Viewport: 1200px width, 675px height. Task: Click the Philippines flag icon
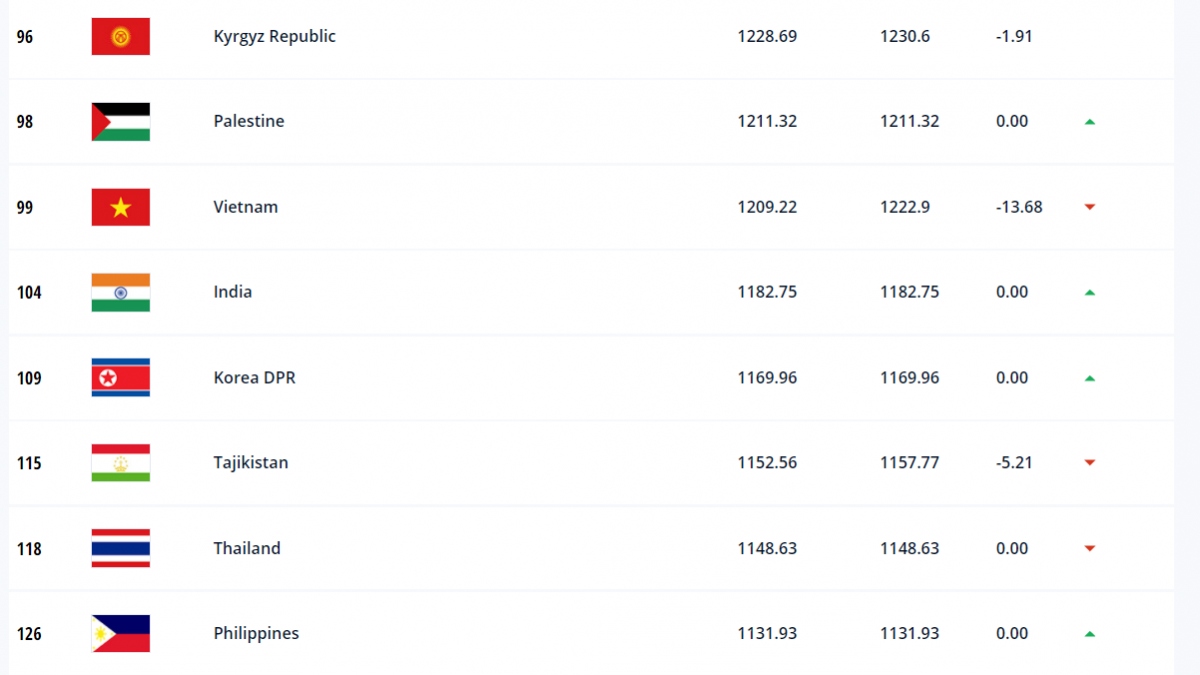point(120,634)
